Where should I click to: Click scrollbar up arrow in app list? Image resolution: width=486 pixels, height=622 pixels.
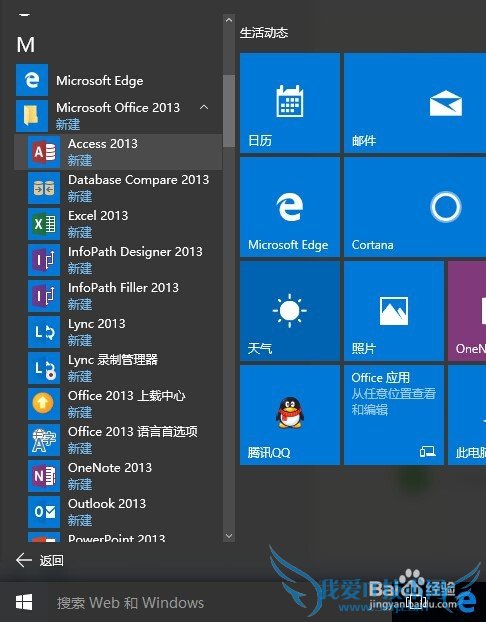point(229,20)
